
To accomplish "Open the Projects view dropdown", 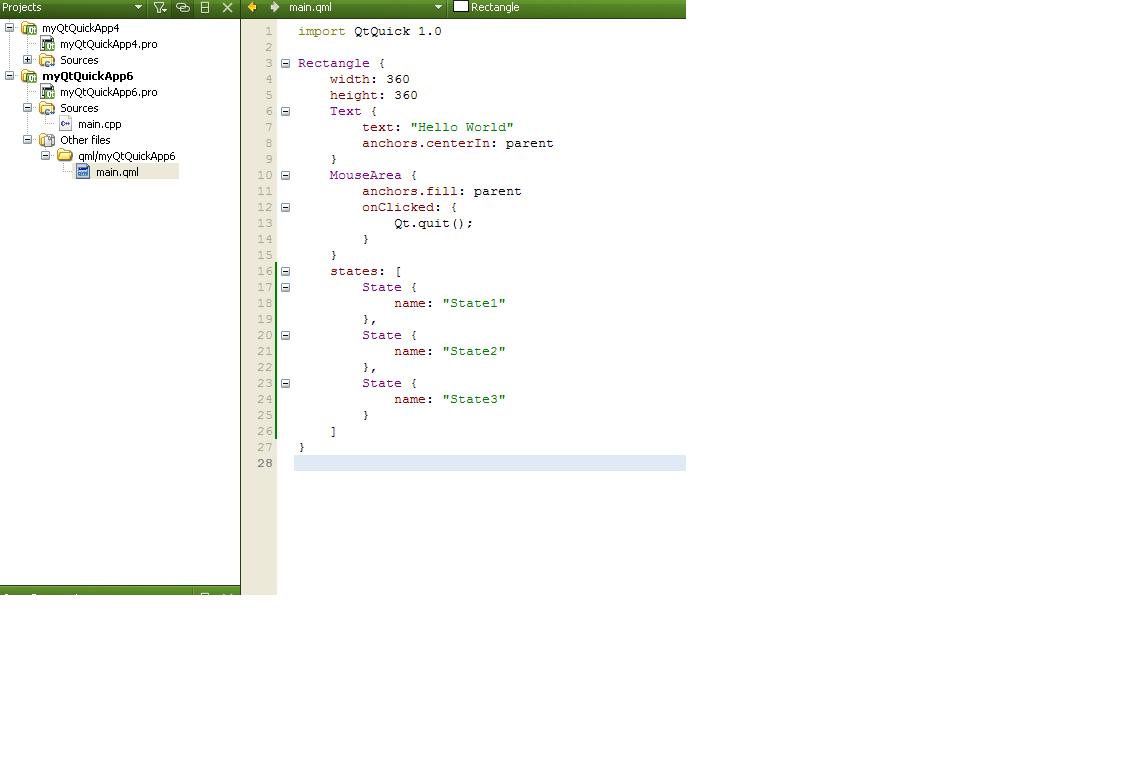I will click(x=138, y=7).
